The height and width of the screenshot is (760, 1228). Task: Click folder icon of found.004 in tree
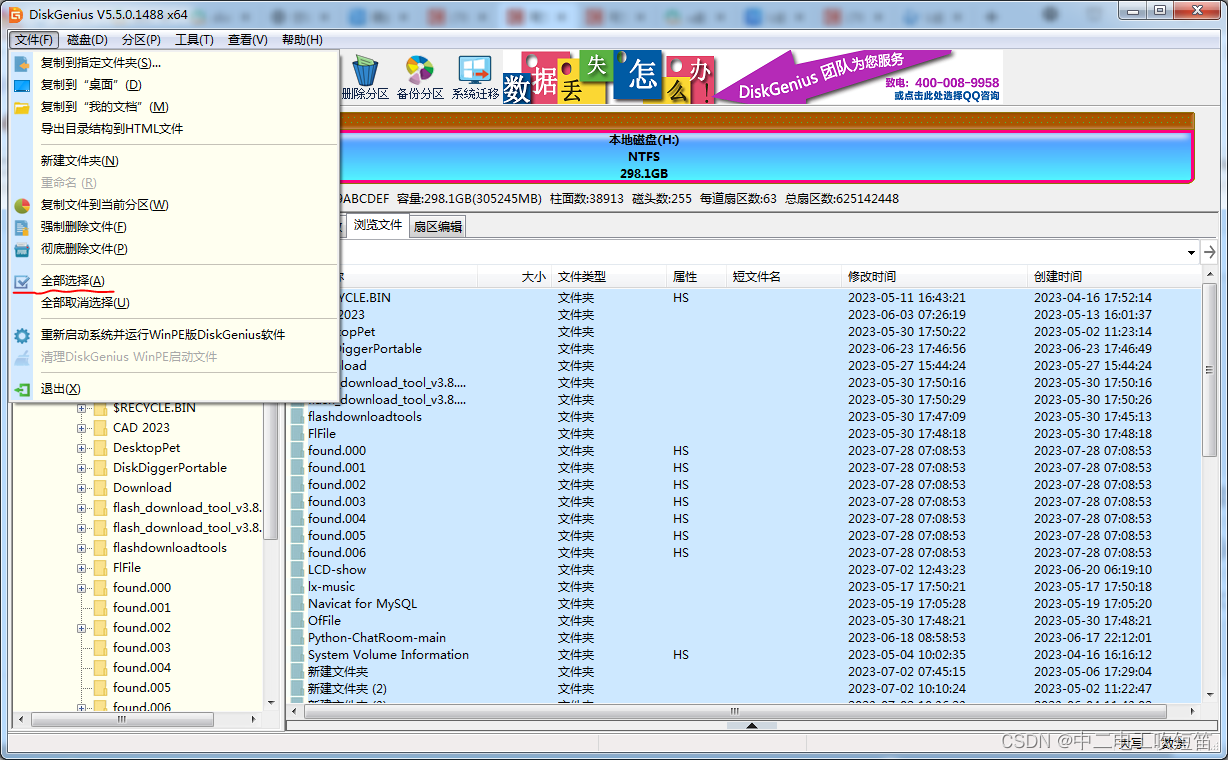100,668
